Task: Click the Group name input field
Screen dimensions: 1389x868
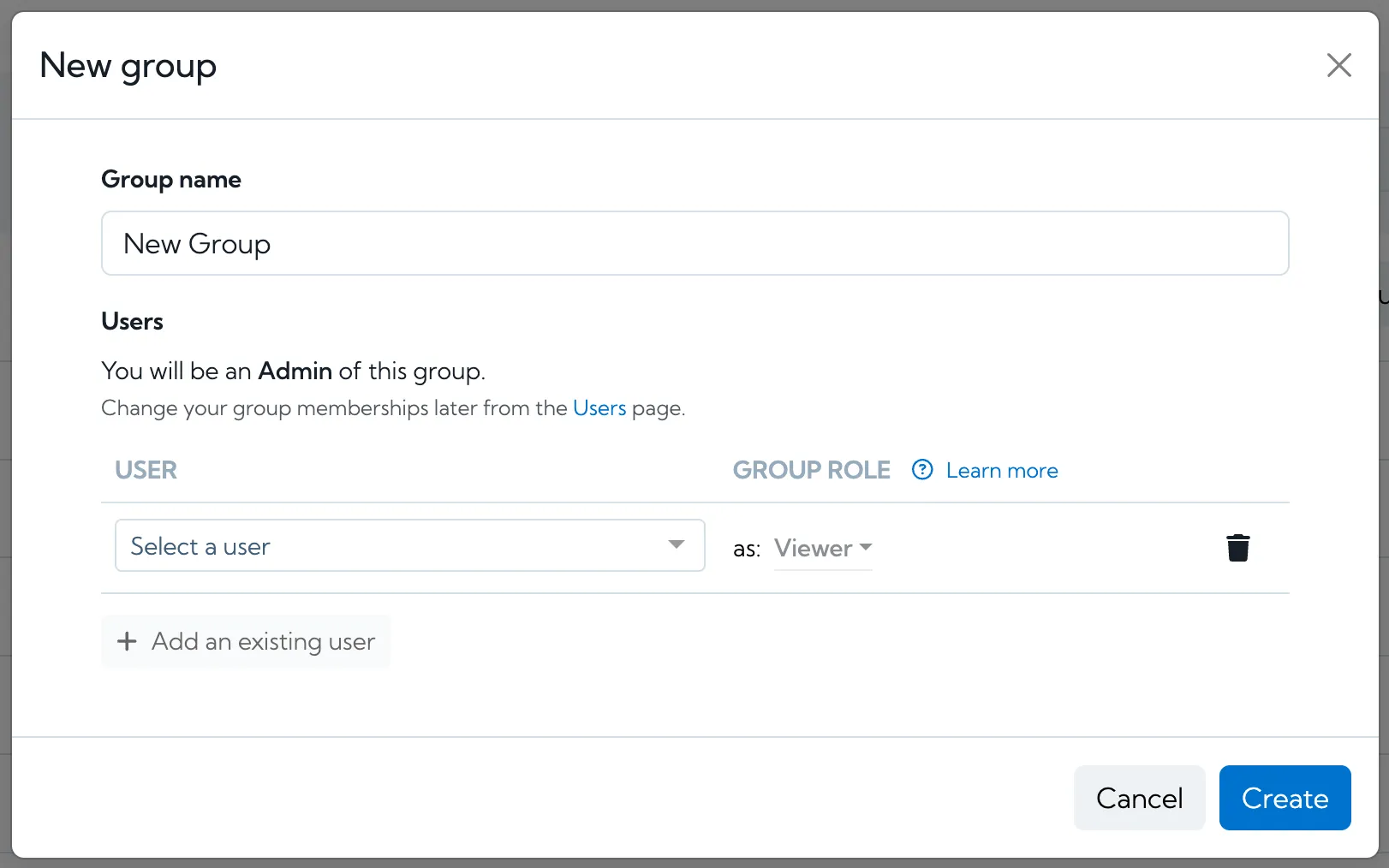Action: (x=694, y=243)
